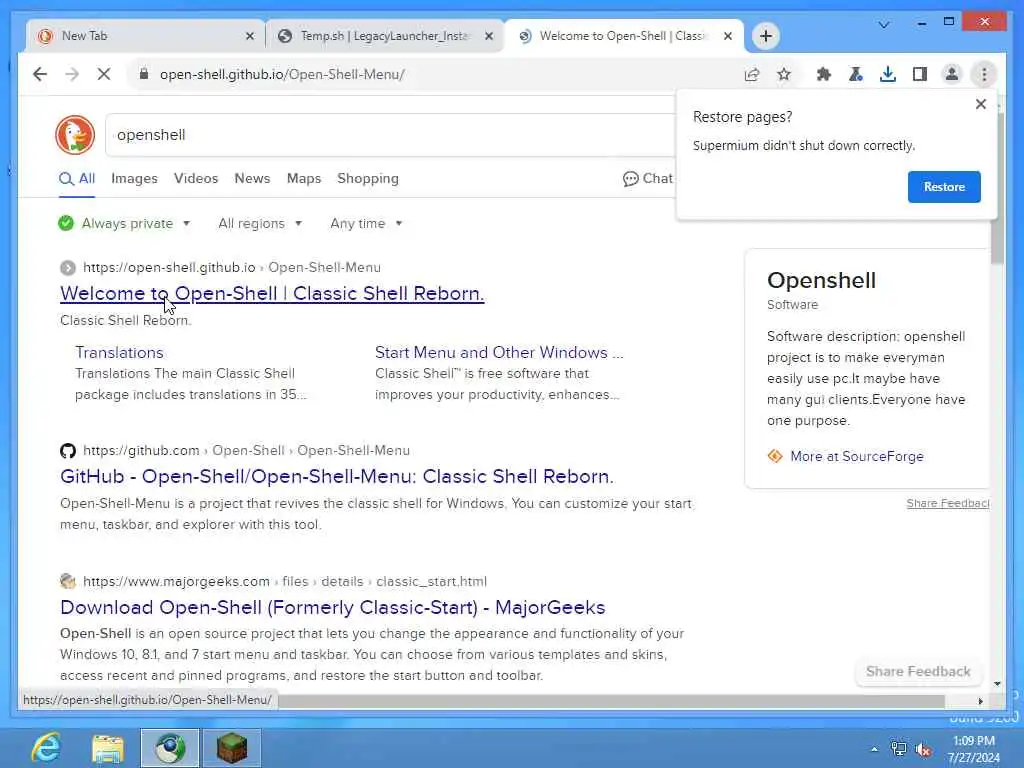
Task: Switch to Images results
Action: coord(134,179)
